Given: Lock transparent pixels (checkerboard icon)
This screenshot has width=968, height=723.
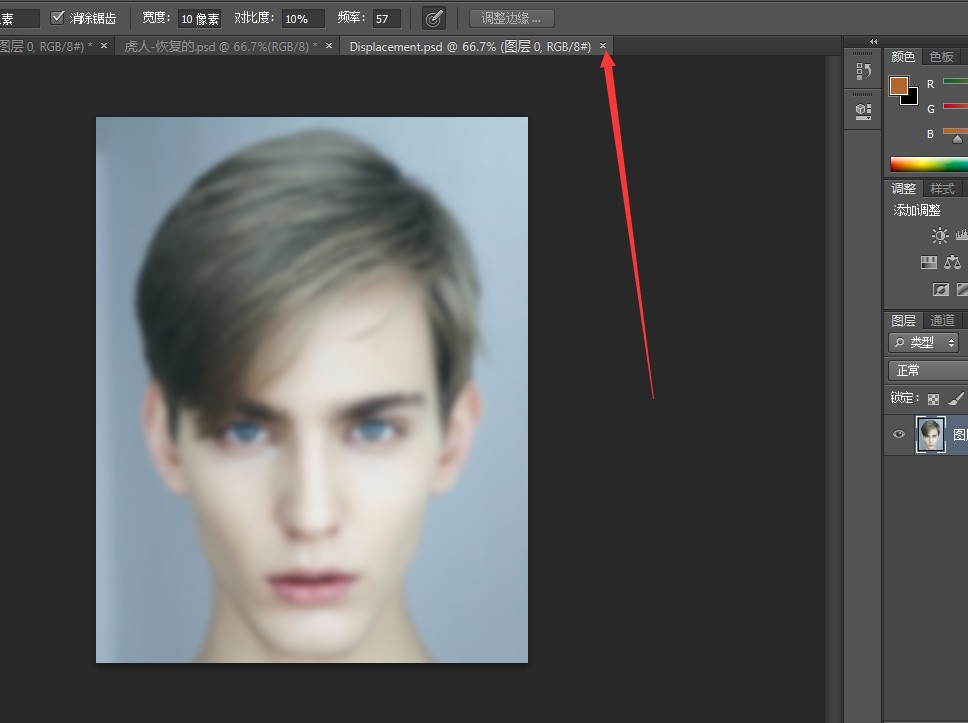Looking at the screenshot, I should [933, 399].
